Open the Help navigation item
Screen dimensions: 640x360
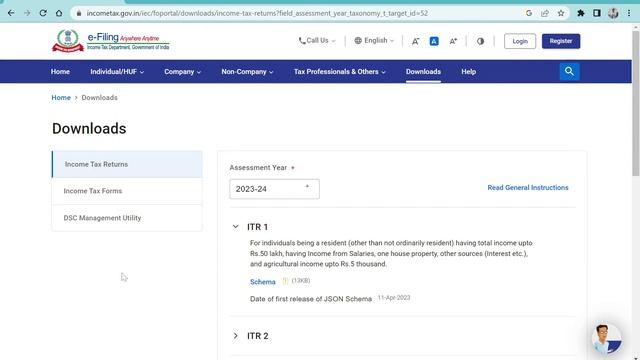[x=469, y=71]
